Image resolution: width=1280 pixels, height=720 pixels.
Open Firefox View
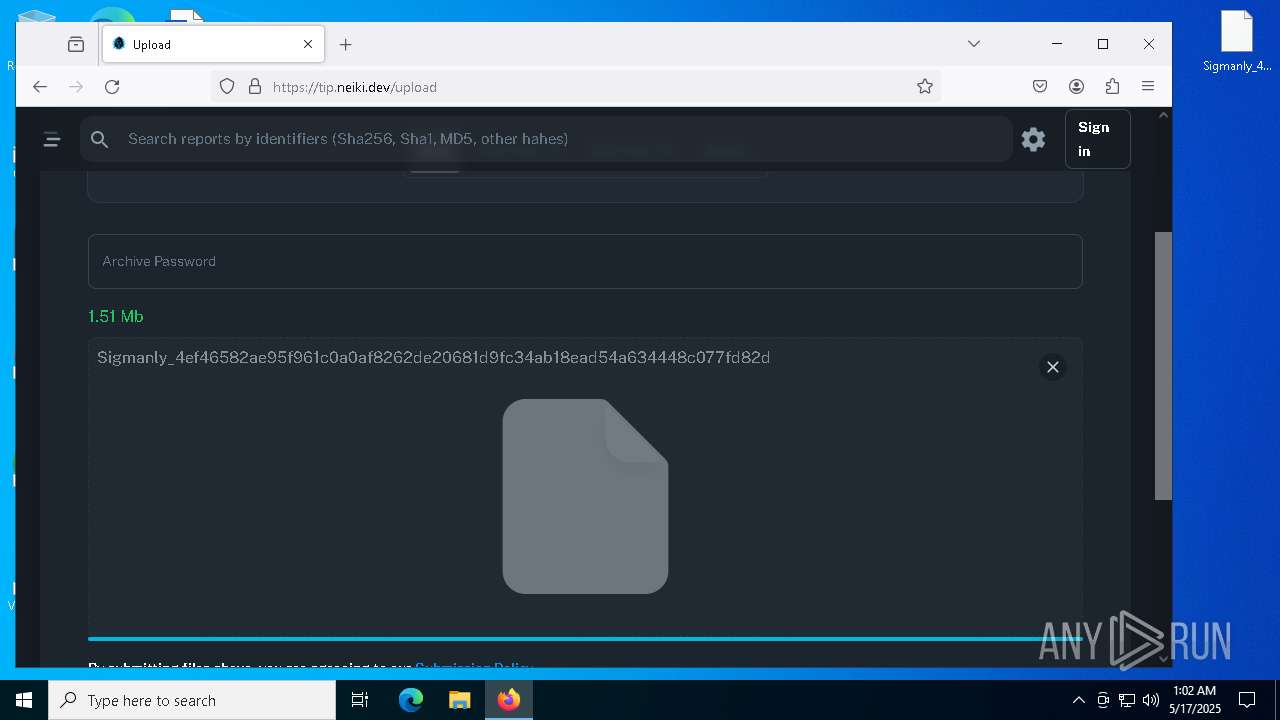coord(76,44)
